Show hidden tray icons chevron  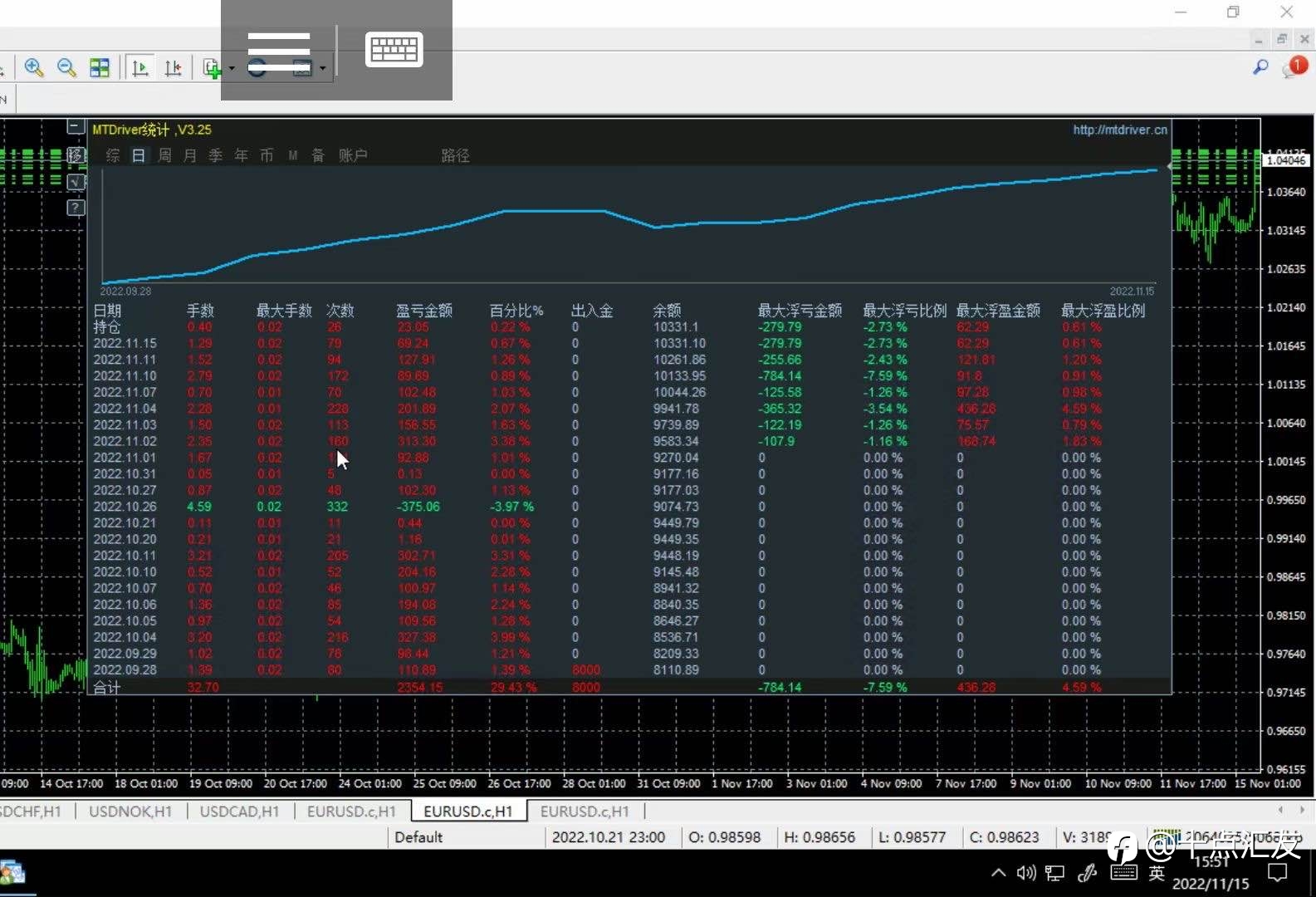999,873
